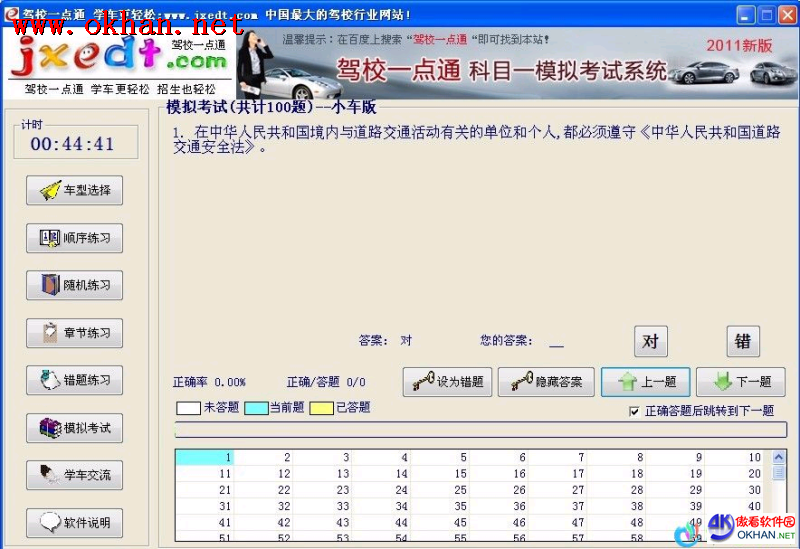
Task: Select question 17 in the grid
Action: tap(558, 474)
